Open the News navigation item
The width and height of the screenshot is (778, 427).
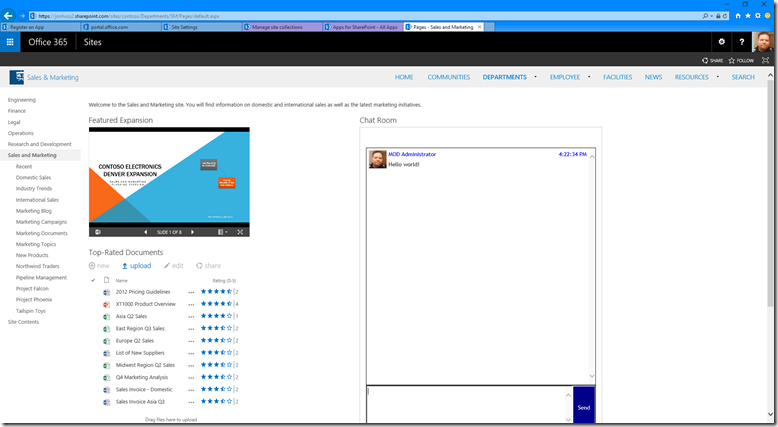(653, 77)
